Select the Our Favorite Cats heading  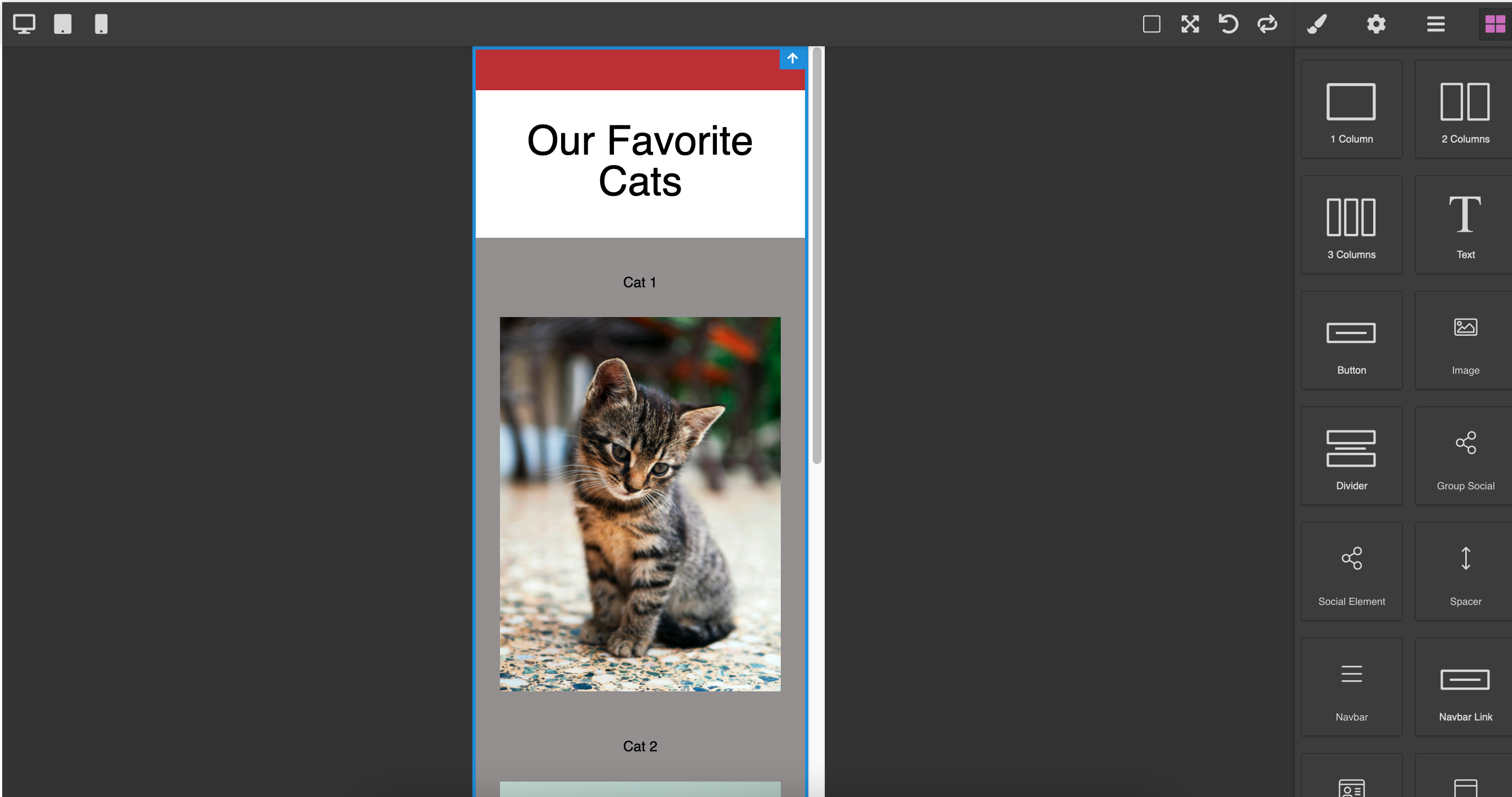tap(640, 161)
